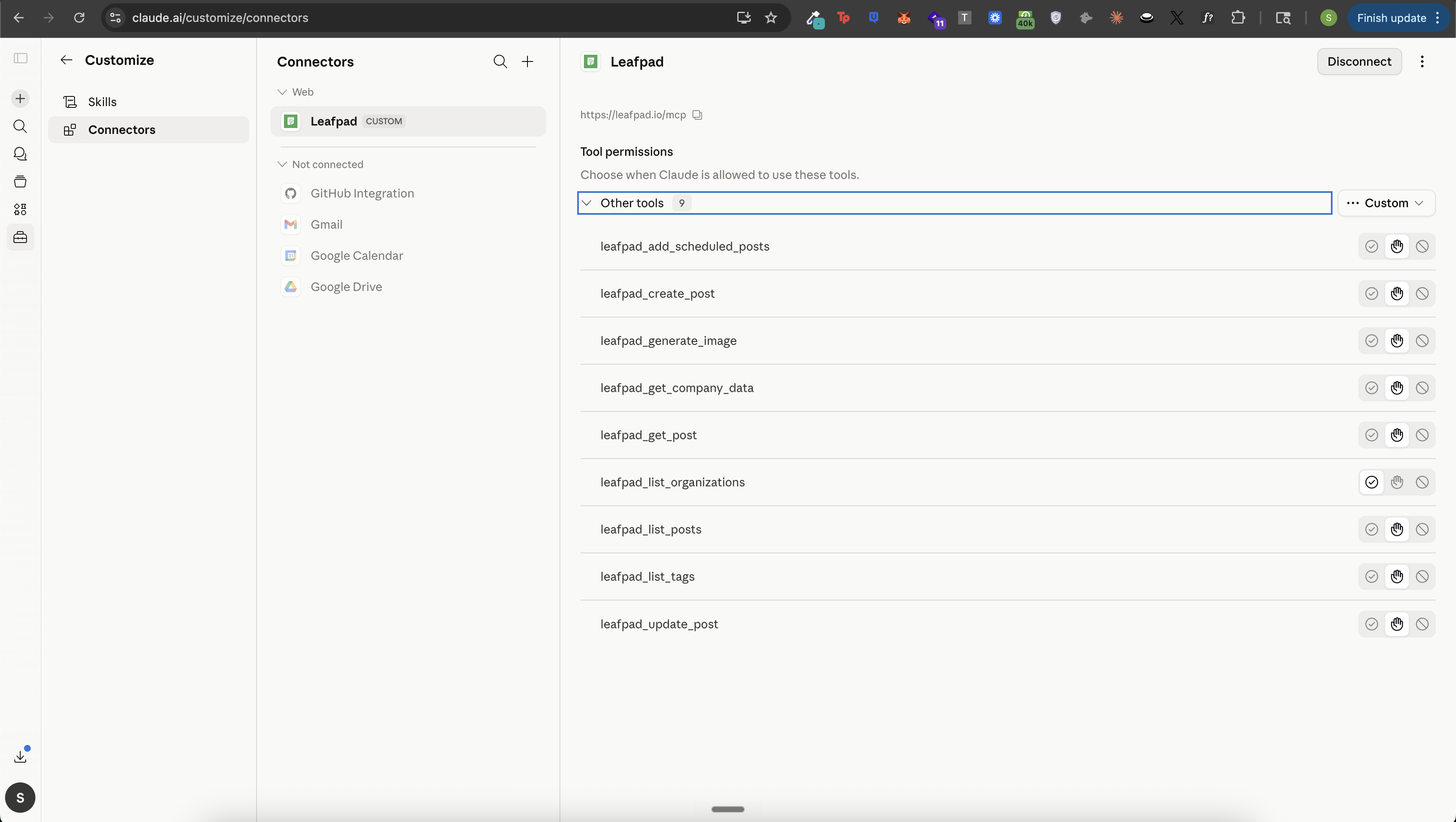Block the leafpad_update_post tool
Viewport: 1456px width, 822px height.
[1422, 624]
